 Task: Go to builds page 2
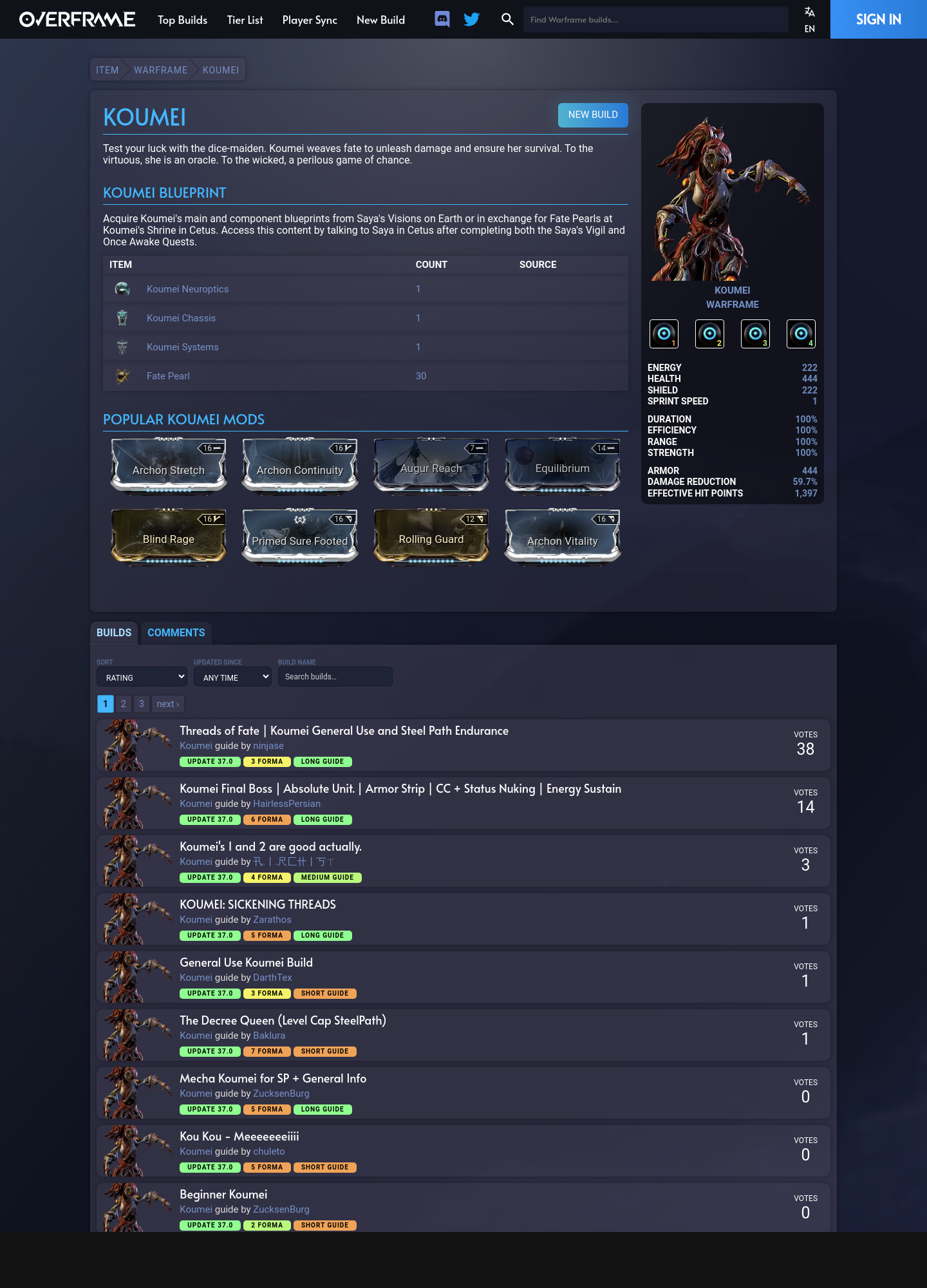(x=124, y=704)
